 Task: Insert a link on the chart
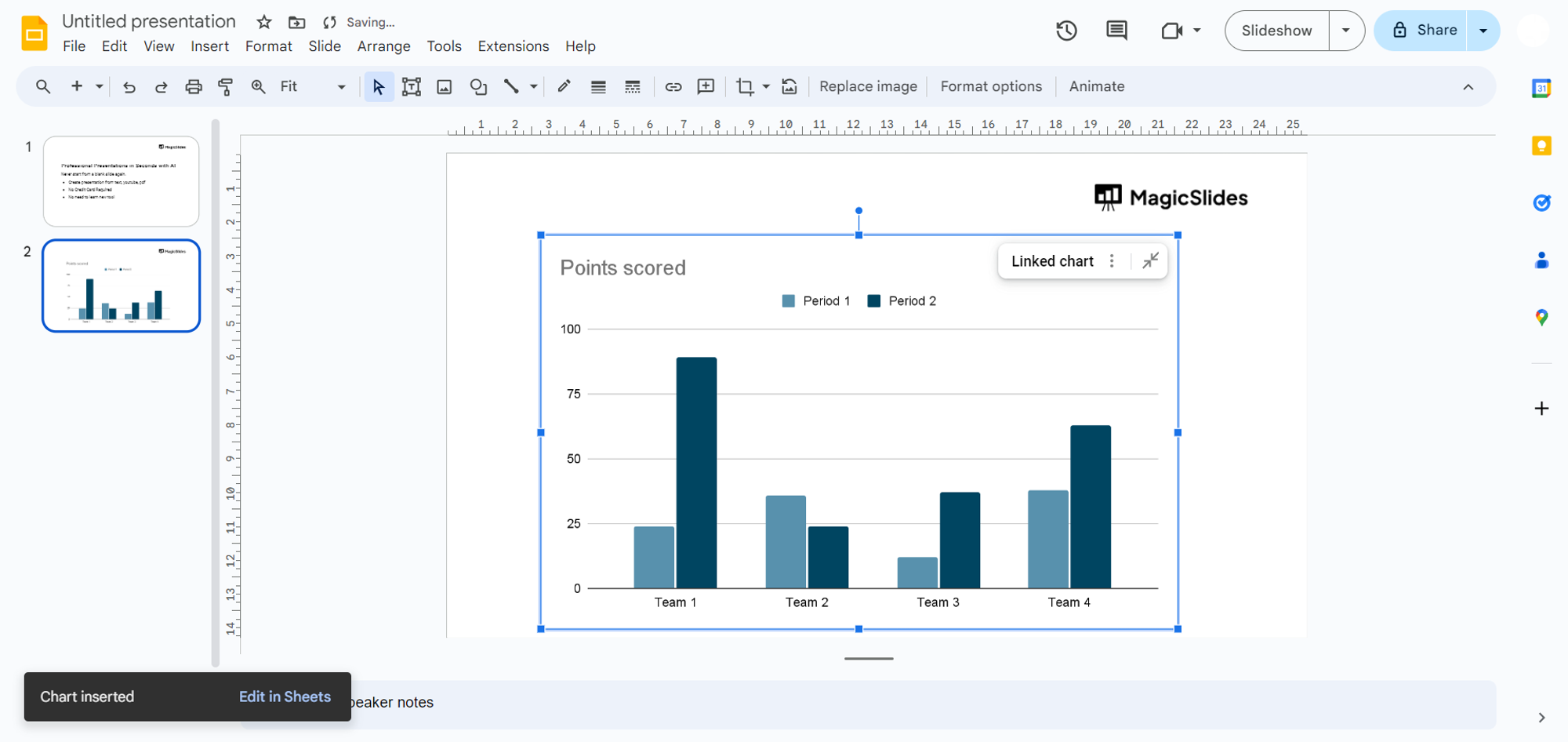(x=673, y=86)
